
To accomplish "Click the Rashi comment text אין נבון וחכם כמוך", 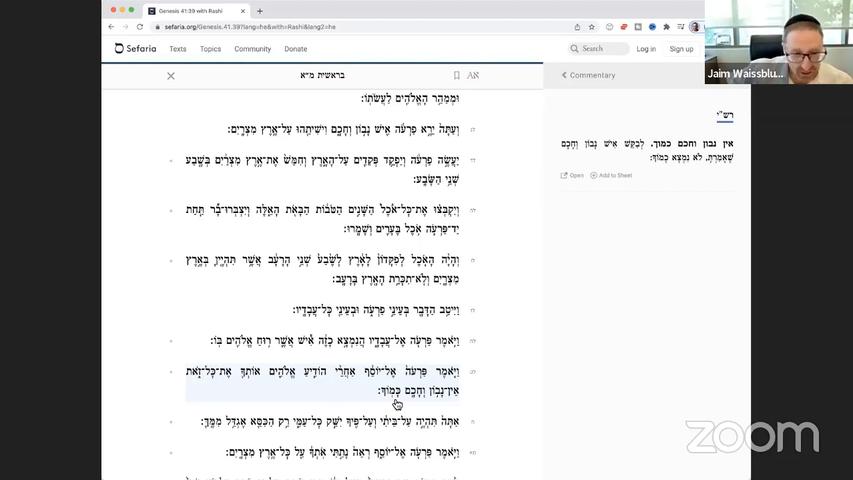I will [647, 150].
